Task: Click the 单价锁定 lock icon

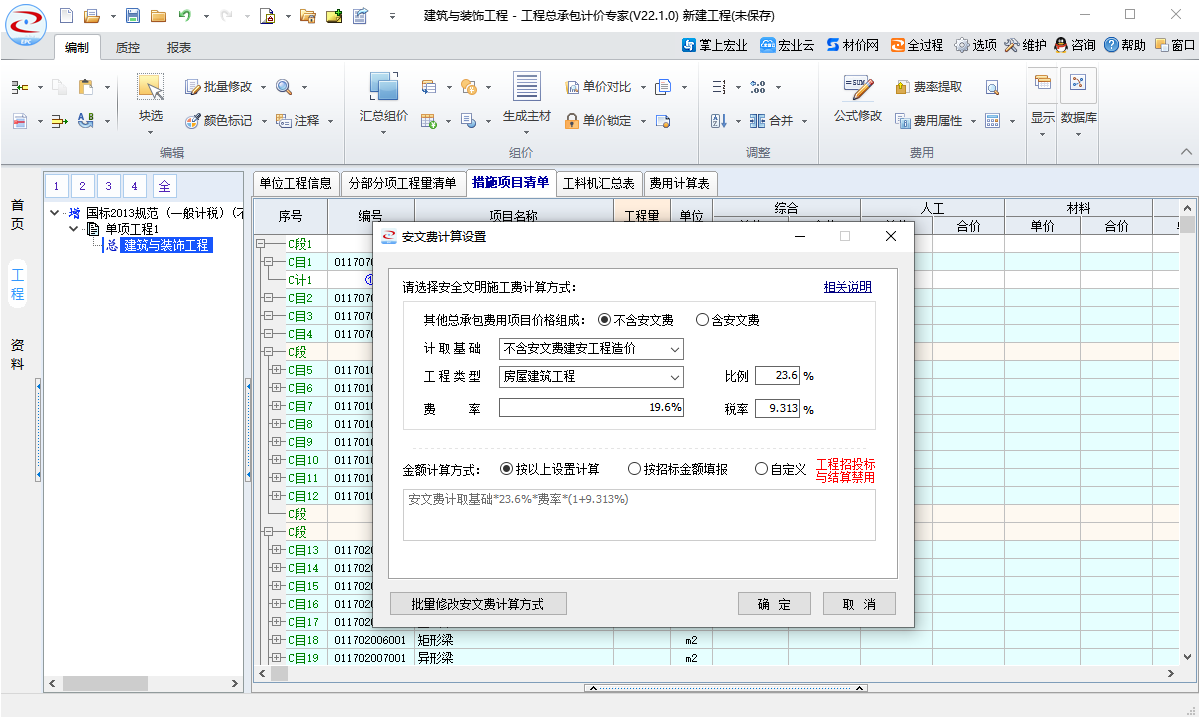Action: pos(572,121)
